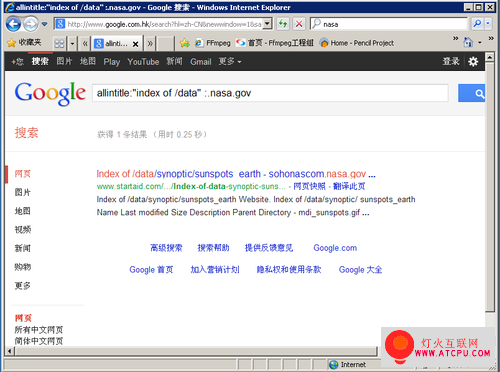The image size is (500, 372).
Task: Select 视频 in the left sidebar
Action: tap(23, 230)
